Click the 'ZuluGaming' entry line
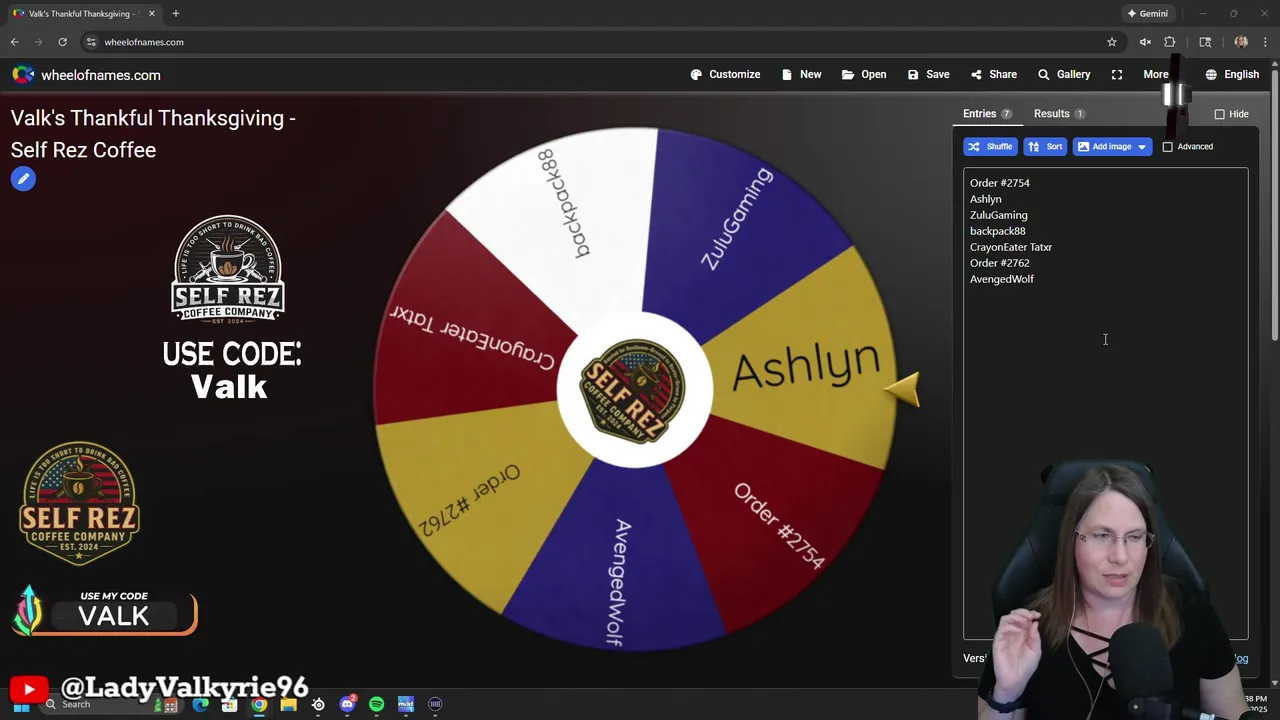This screenshot has width=1280, height=720. 998,215
